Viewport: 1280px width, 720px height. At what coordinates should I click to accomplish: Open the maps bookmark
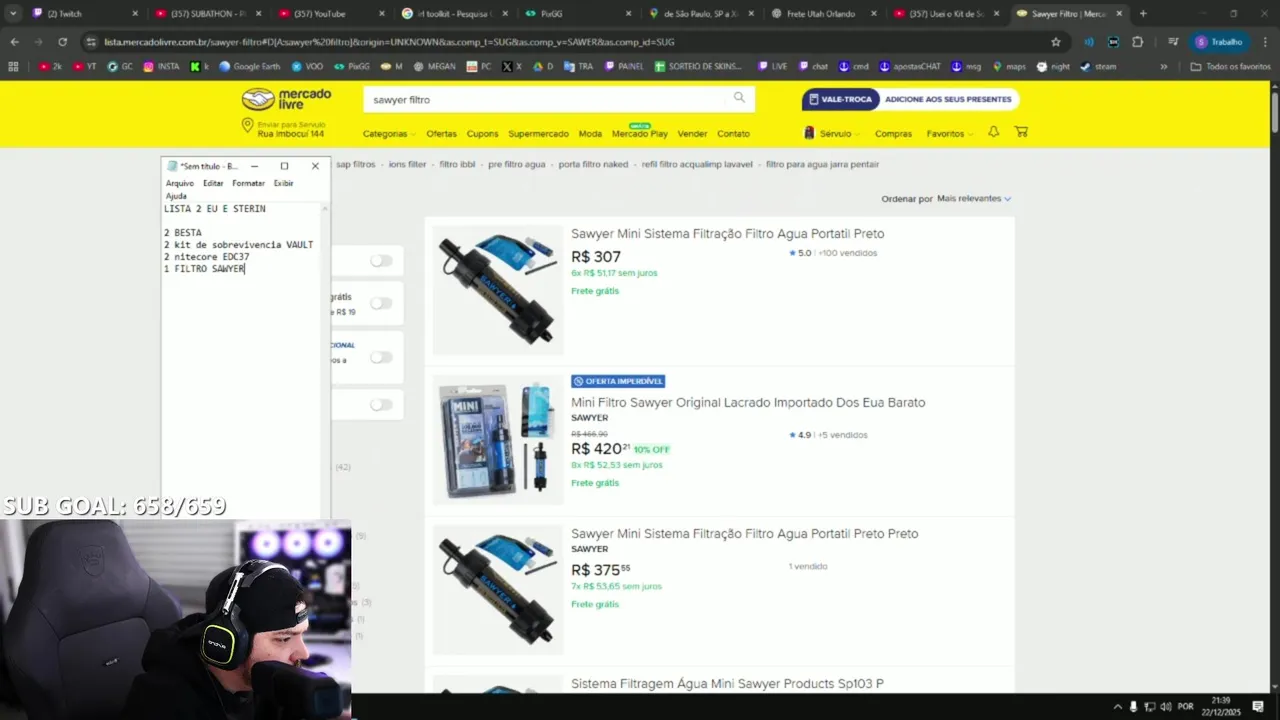[x=1009, y=66]
